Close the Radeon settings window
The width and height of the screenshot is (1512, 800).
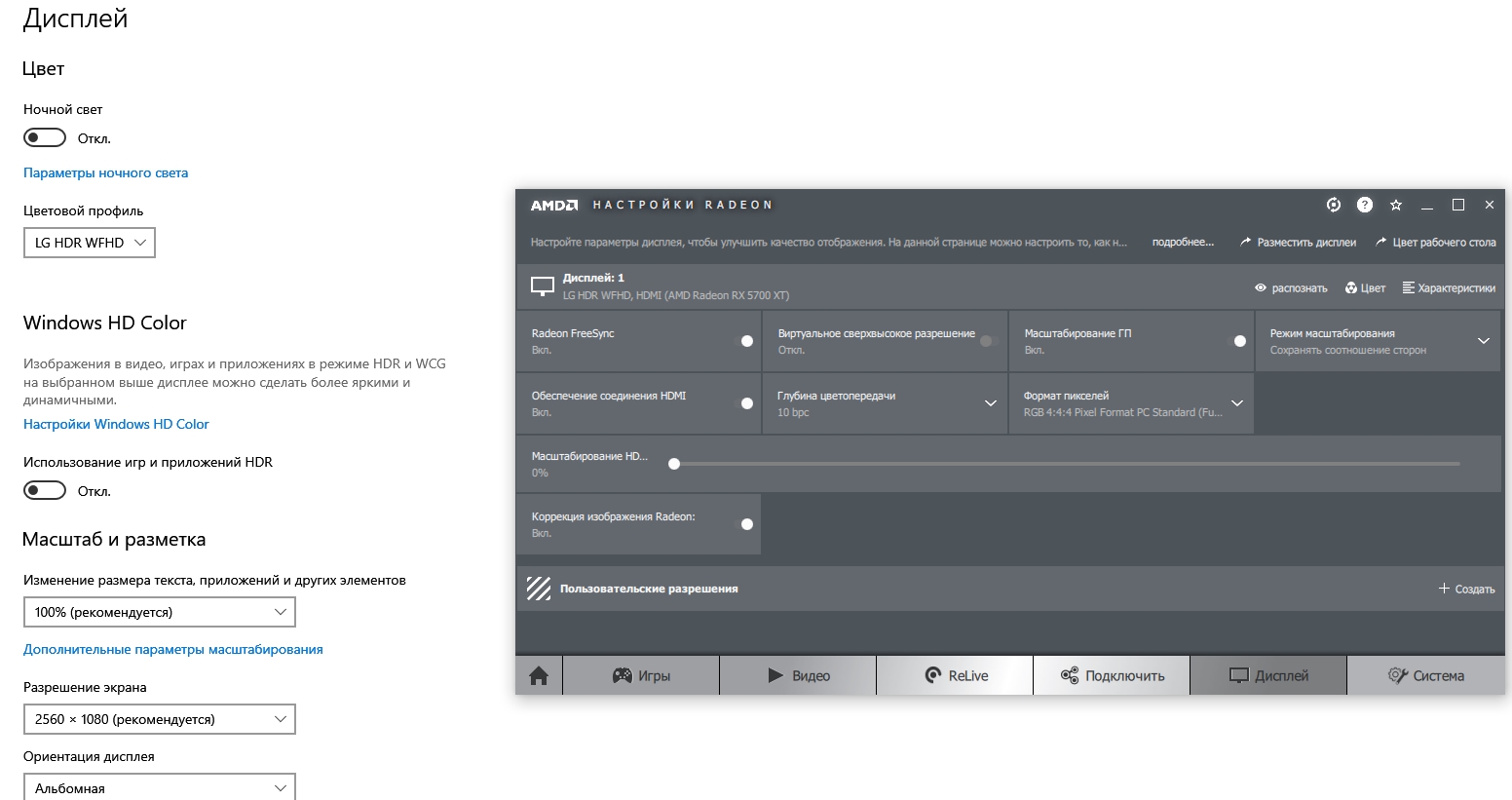click(1490, 205)
